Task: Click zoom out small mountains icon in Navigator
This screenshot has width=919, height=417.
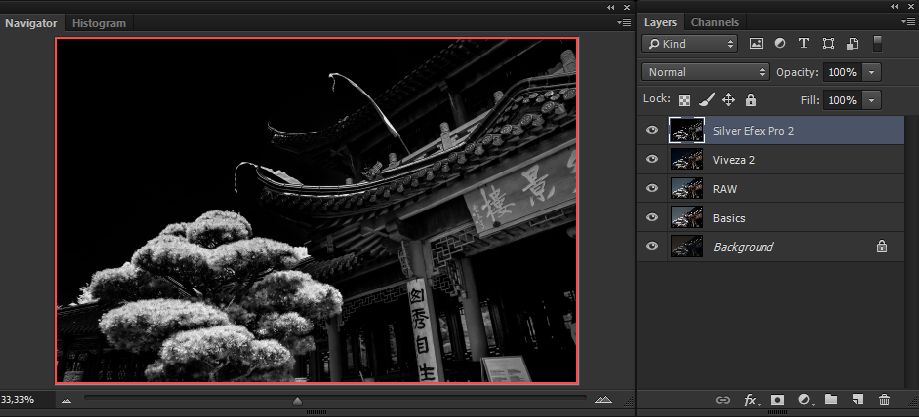Action: coord(66,401)
